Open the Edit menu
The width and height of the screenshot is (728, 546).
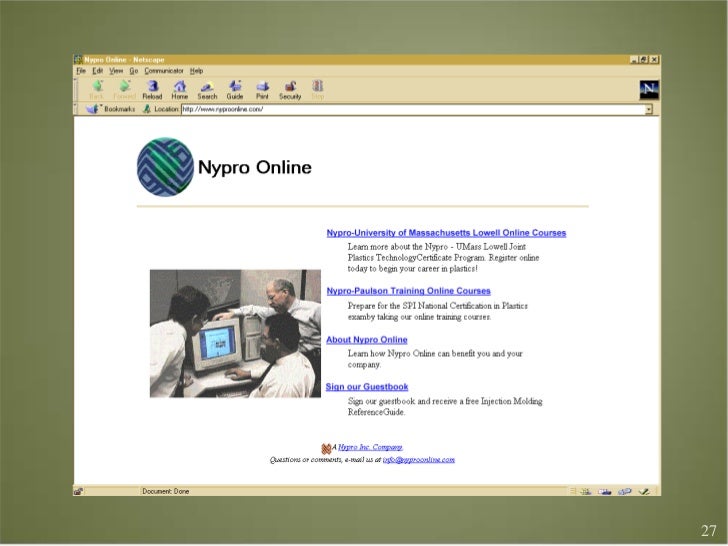pos(98,71)
